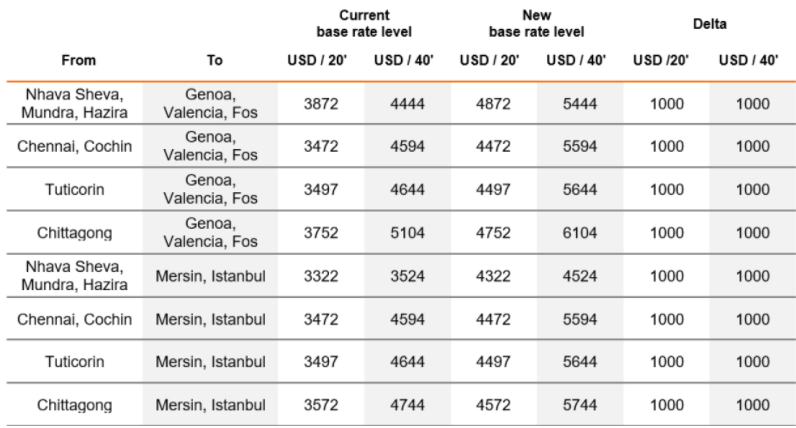Select the 5104 rate value
Image resolution: width=796 pixels, height=428 pixels.
coord(406,233)
